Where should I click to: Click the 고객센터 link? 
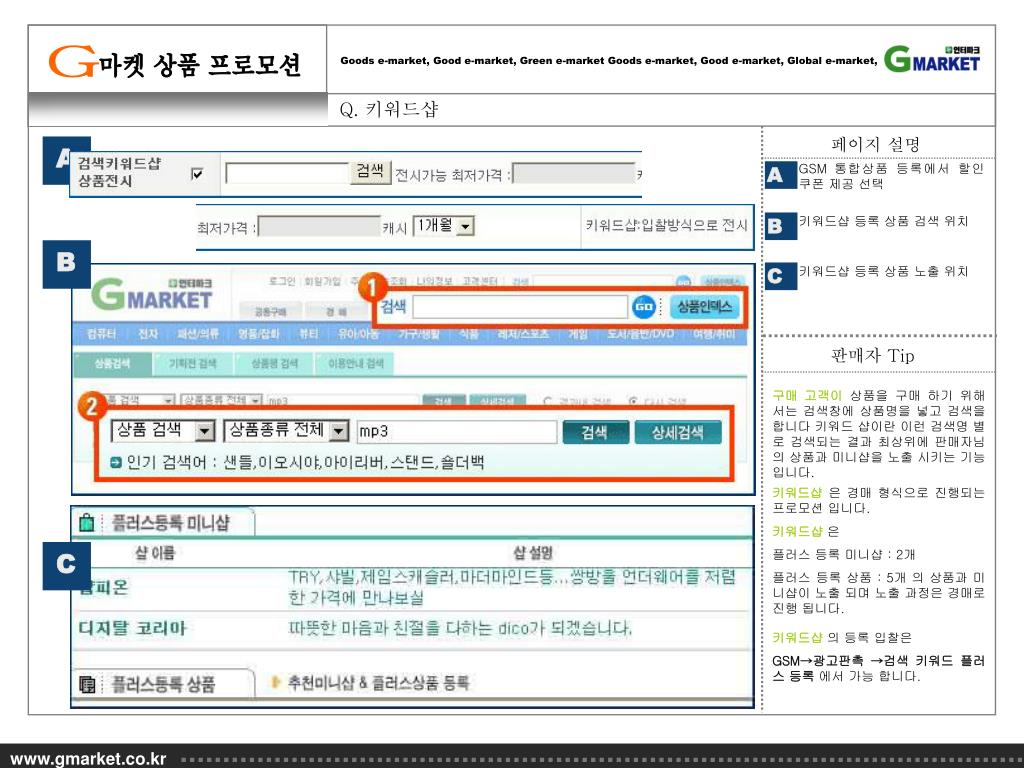pyautogui.click(x=480, y=281)
